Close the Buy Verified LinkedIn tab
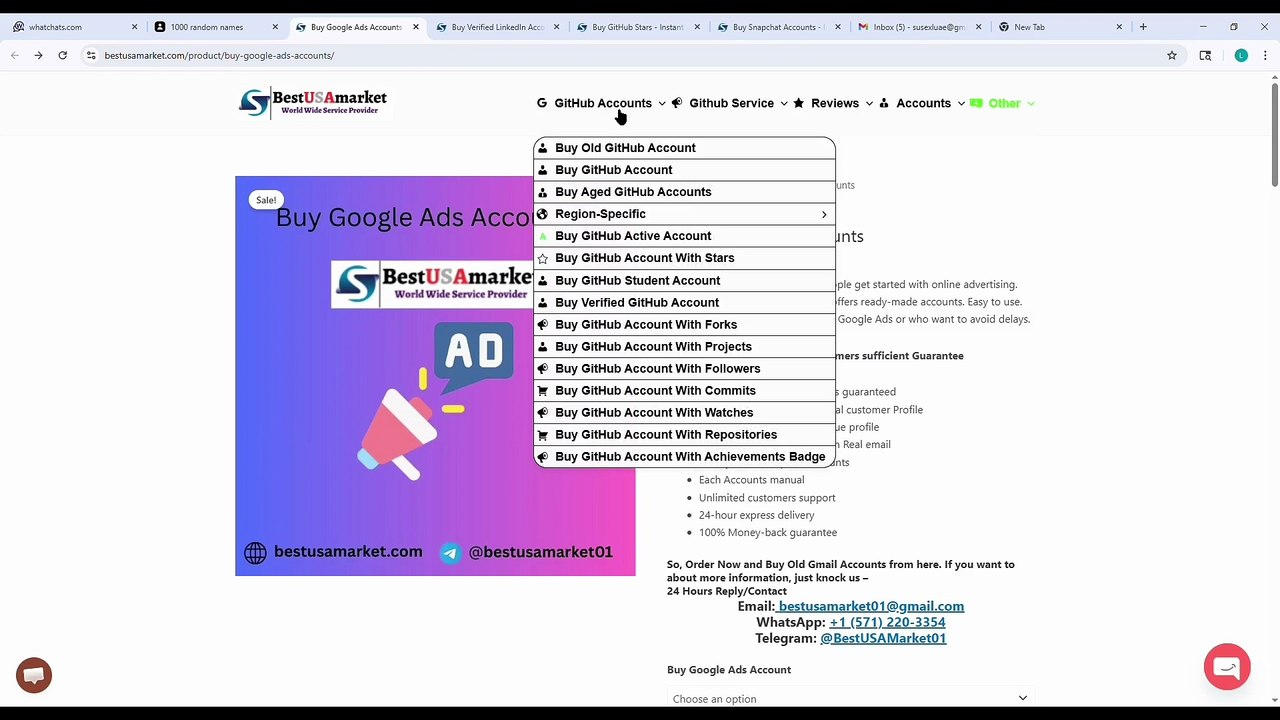The image size is (1280, 720). [x=556, y=27]
